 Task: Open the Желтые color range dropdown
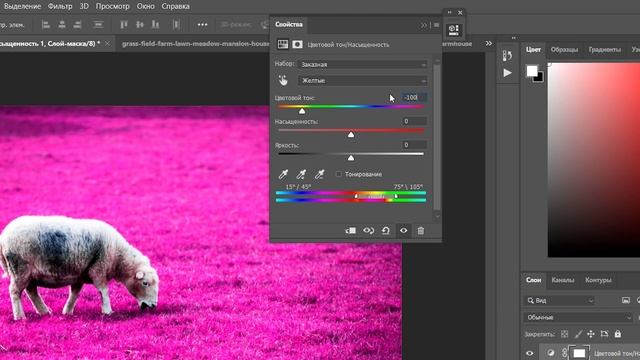point(362,80)
